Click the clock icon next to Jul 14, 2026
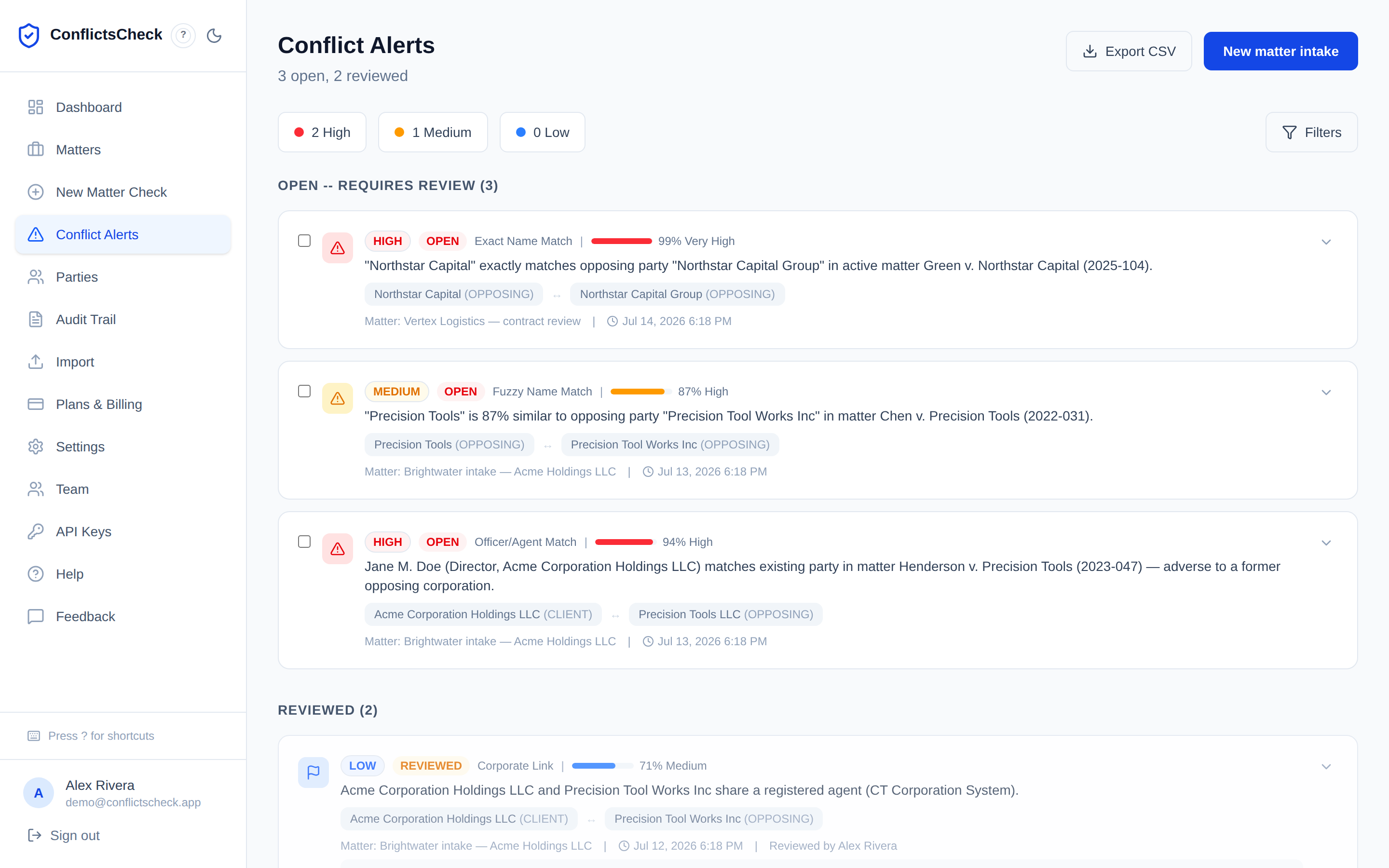Image resolution: width=1389 pixels, height=868 pixels. [x=613, y=322]
